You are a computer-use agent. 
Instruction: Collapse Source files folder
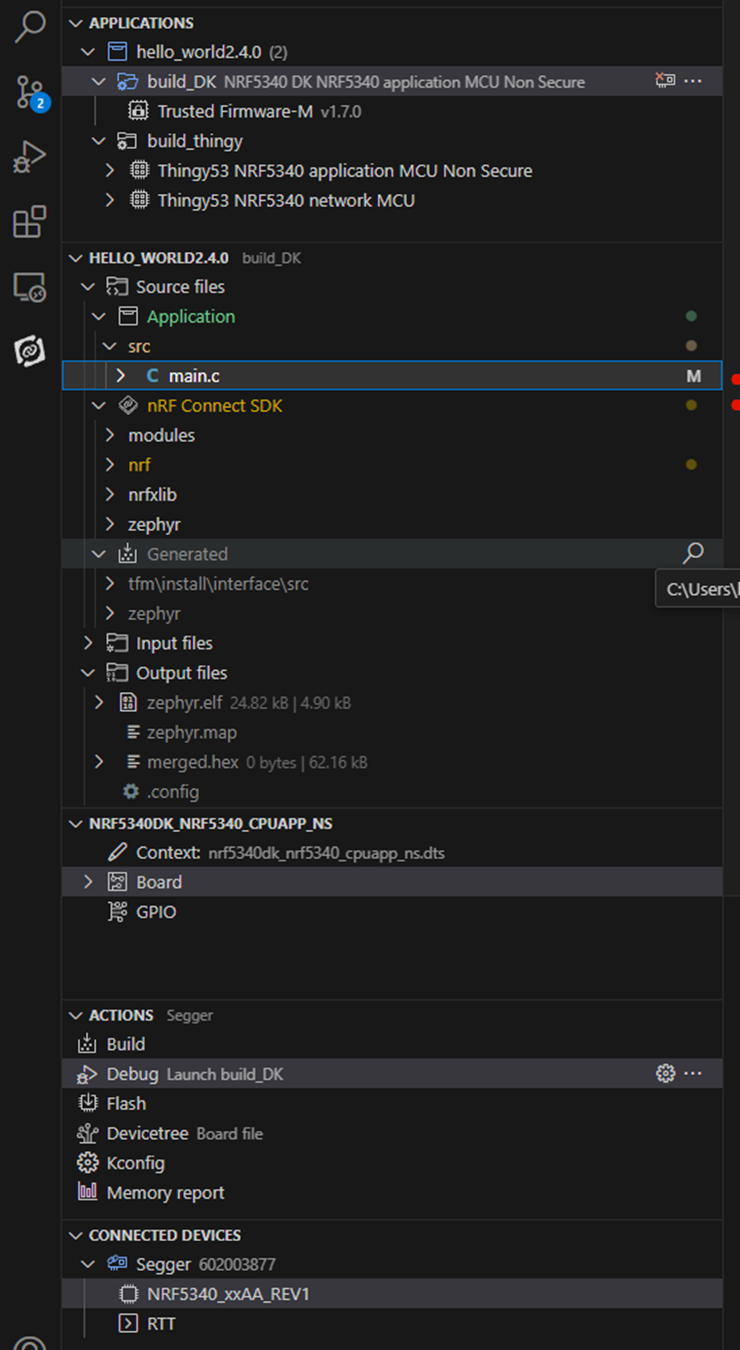tap(88, 287)
